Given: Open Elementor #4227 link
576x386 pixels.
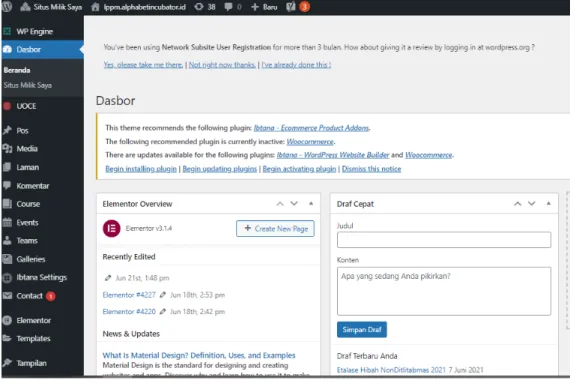Looking at the screenshot, I should coord(129,295).
